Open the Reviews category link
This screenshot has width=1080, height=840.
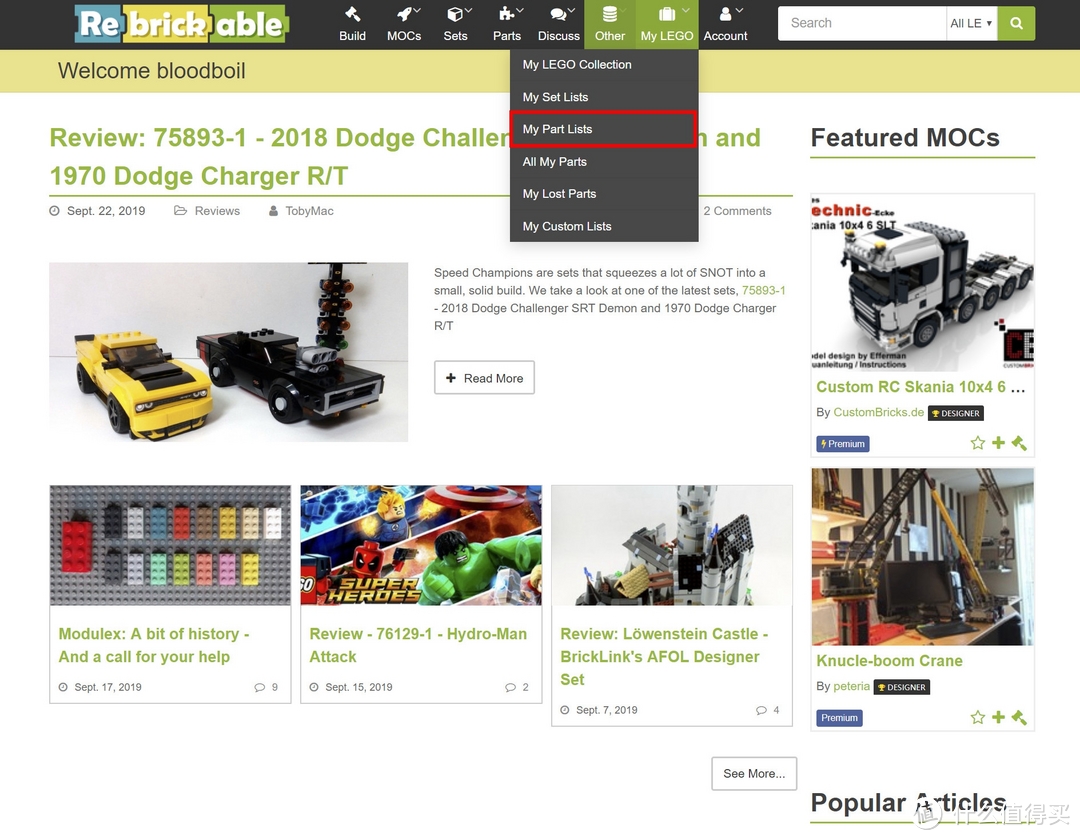point(217,211)
